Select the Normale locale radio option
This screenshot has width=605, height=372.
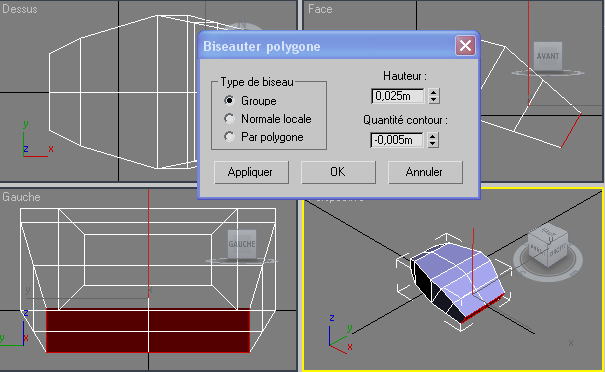(230, 118)
